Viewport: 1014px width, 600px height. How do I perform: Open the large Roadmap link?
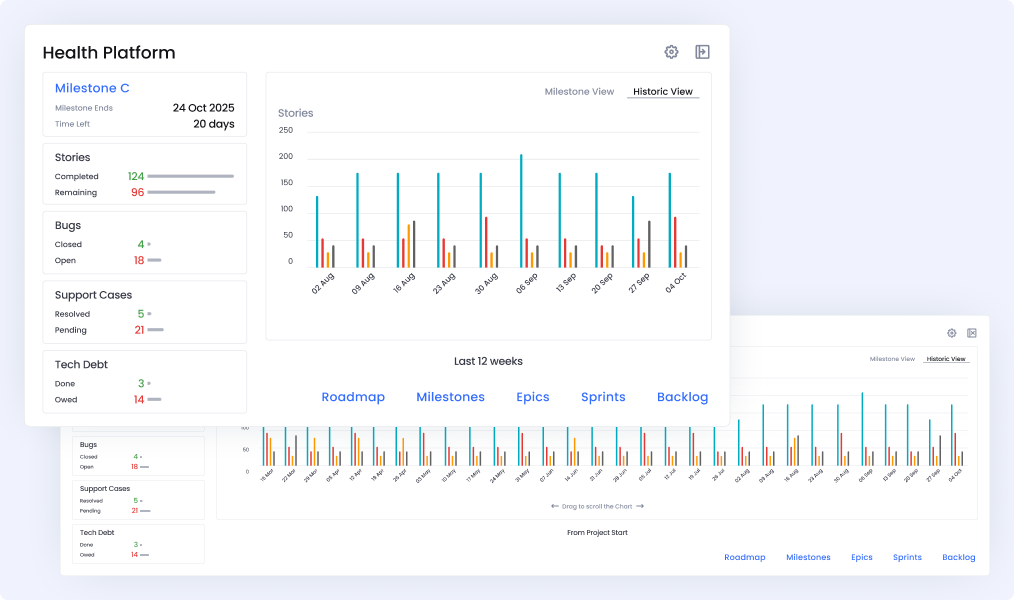point(353,397)
